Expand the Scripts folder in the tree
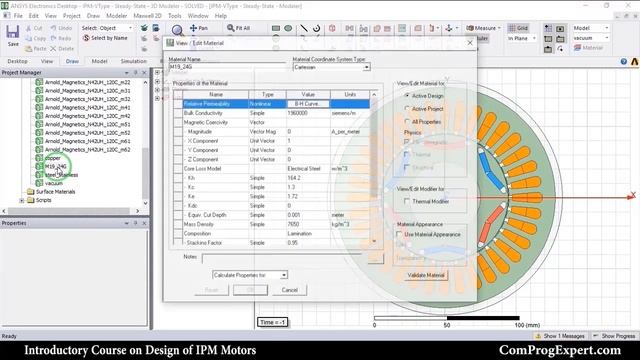The width and height of the screenshot is (640, 360). pos(22,200)
